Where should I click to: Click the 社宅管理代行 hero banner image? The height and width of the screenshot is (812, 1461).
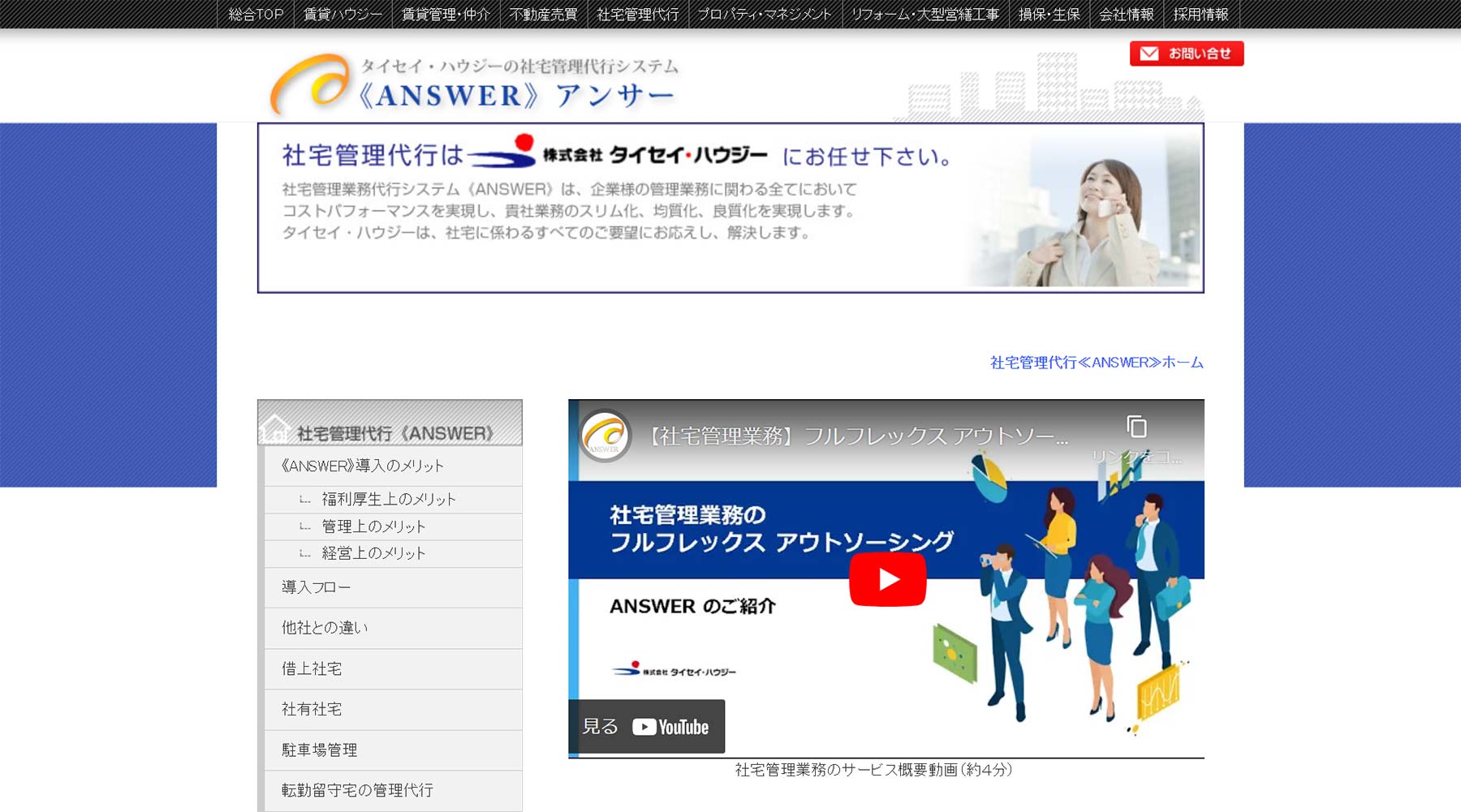[x=730, y=208]
